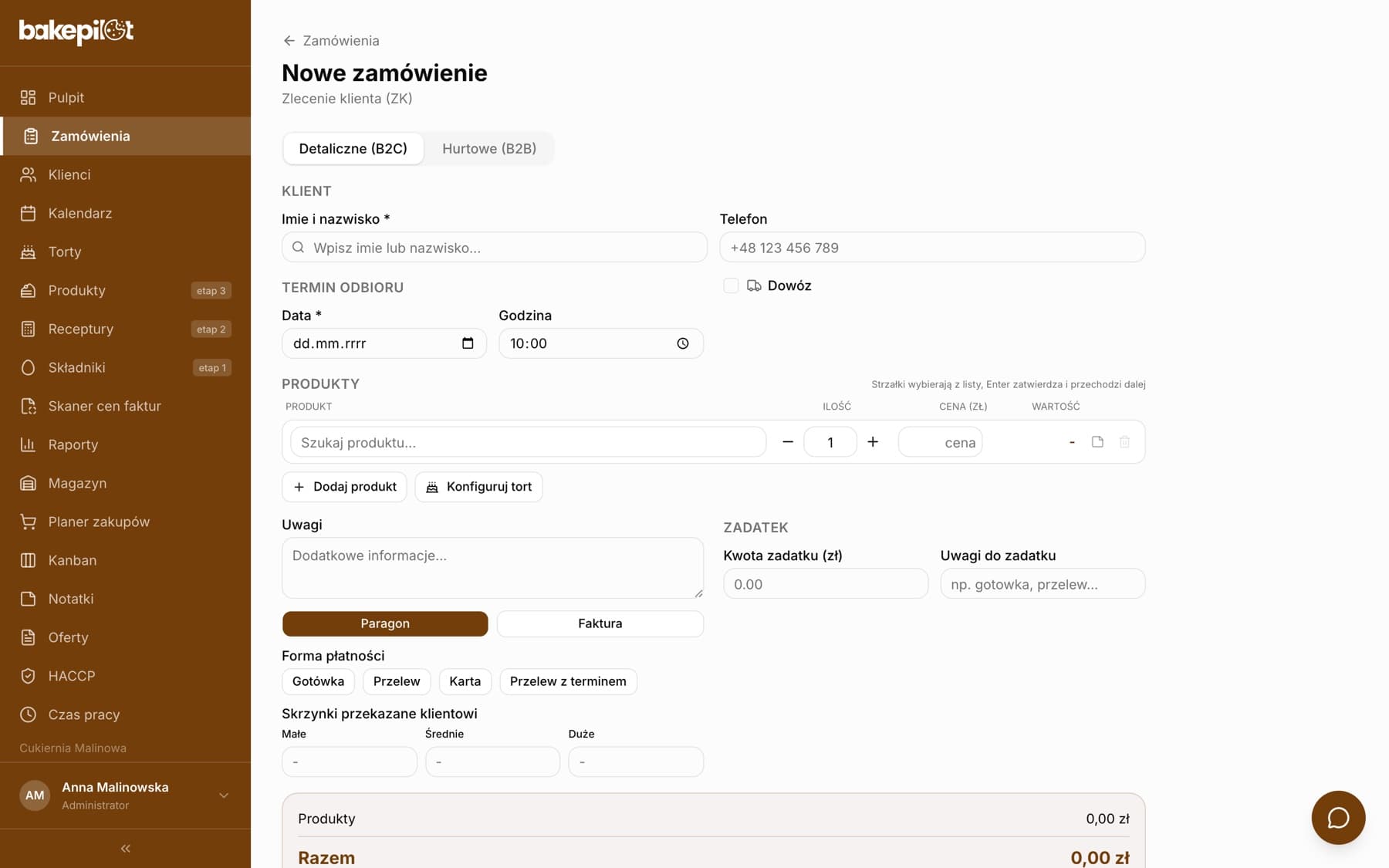1389x868 pixels.
Task: Click the Konfiguruj tort button
Action: (478, 487)
